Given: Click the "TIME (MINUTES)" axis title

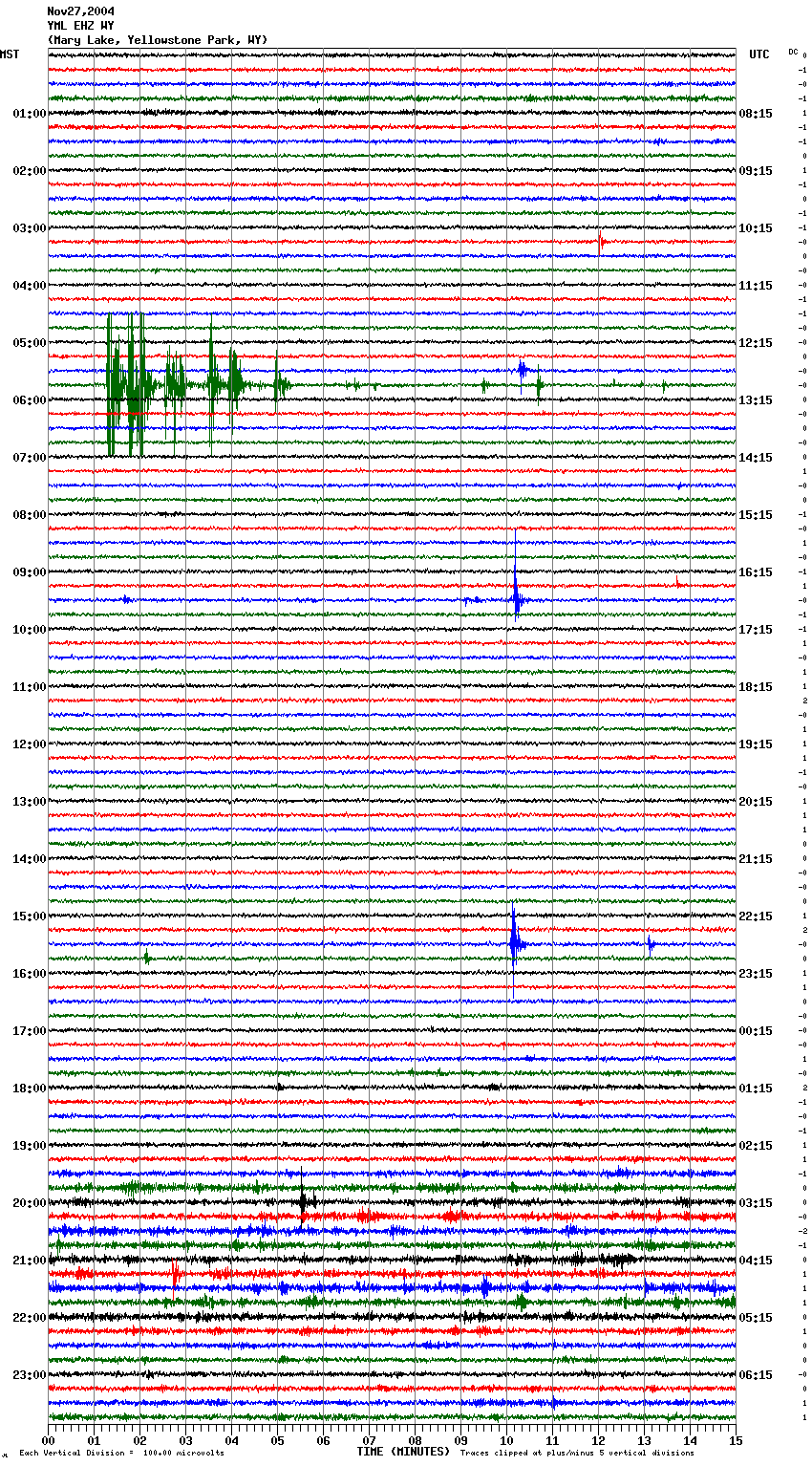Looking at the screenshot, I should coord(403,1452).
